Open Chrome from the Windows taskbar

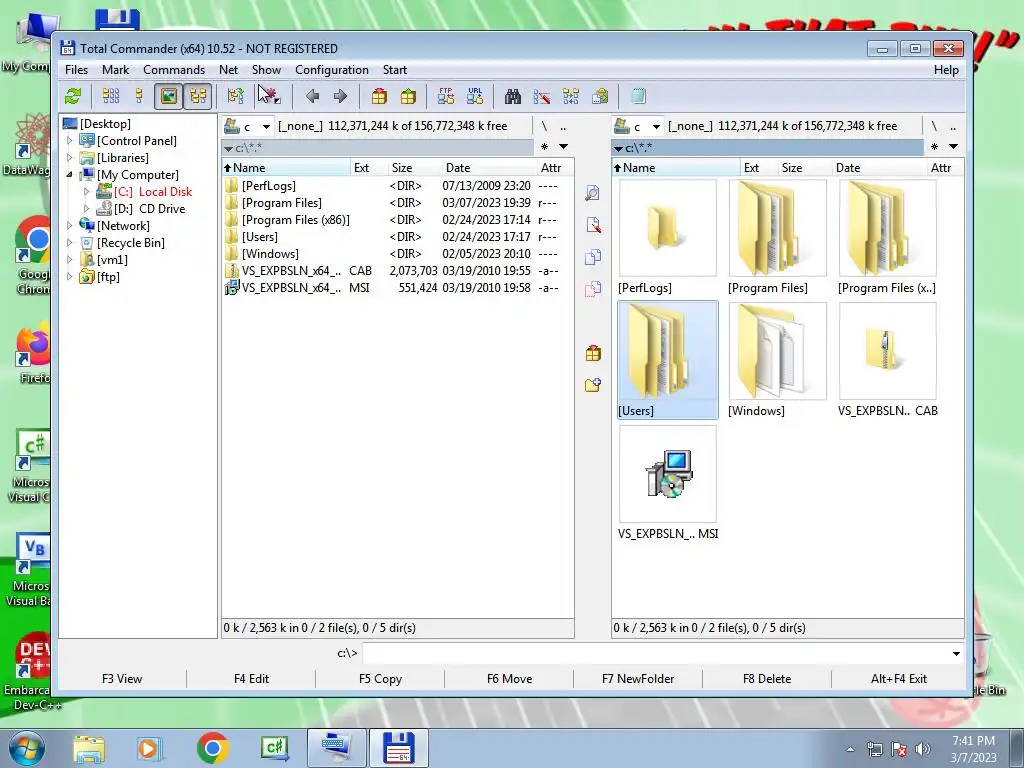212,748
